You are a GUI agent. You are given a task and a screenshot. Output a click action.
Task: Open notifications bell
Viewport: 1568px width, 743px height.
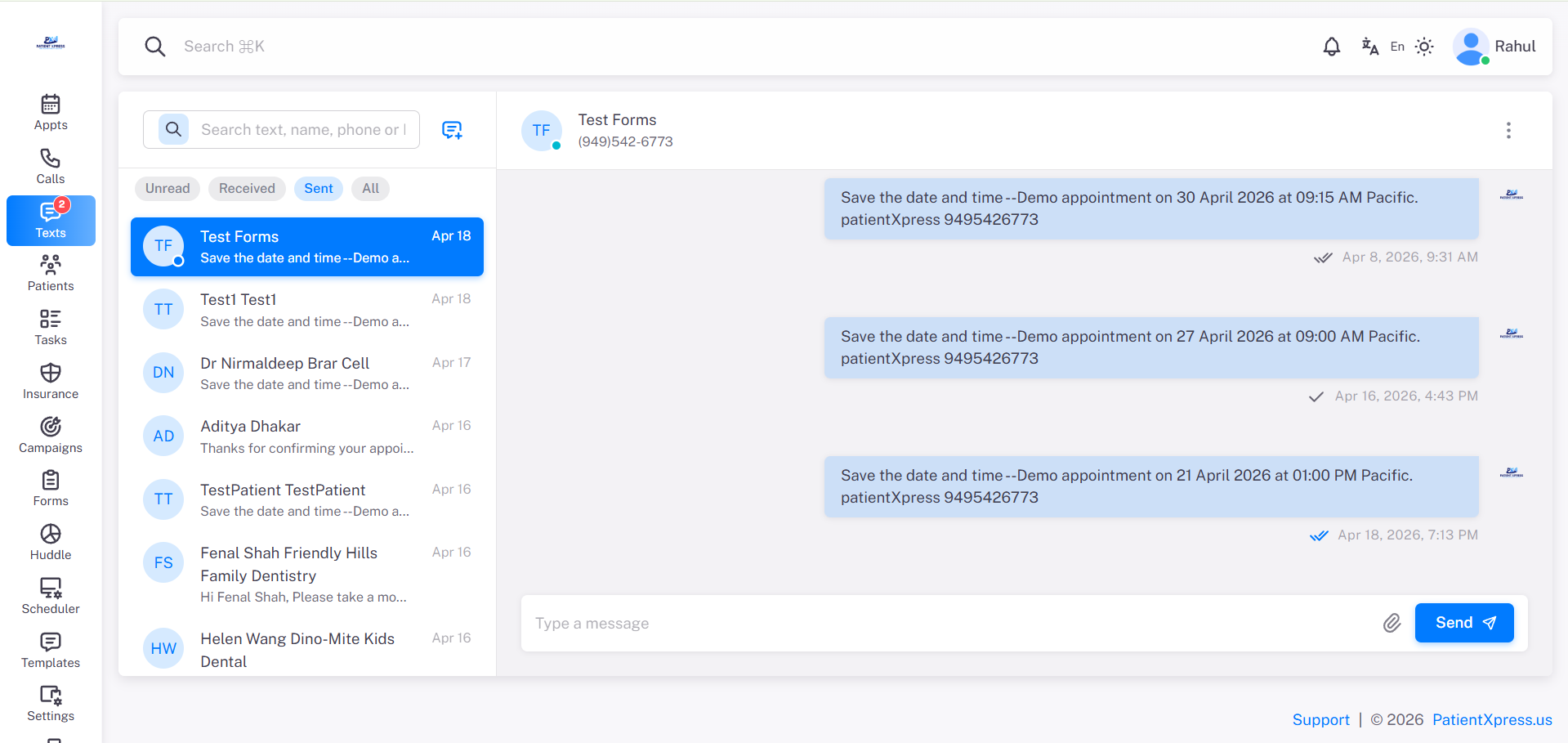pyautogui.click(x=1331, y=47)
